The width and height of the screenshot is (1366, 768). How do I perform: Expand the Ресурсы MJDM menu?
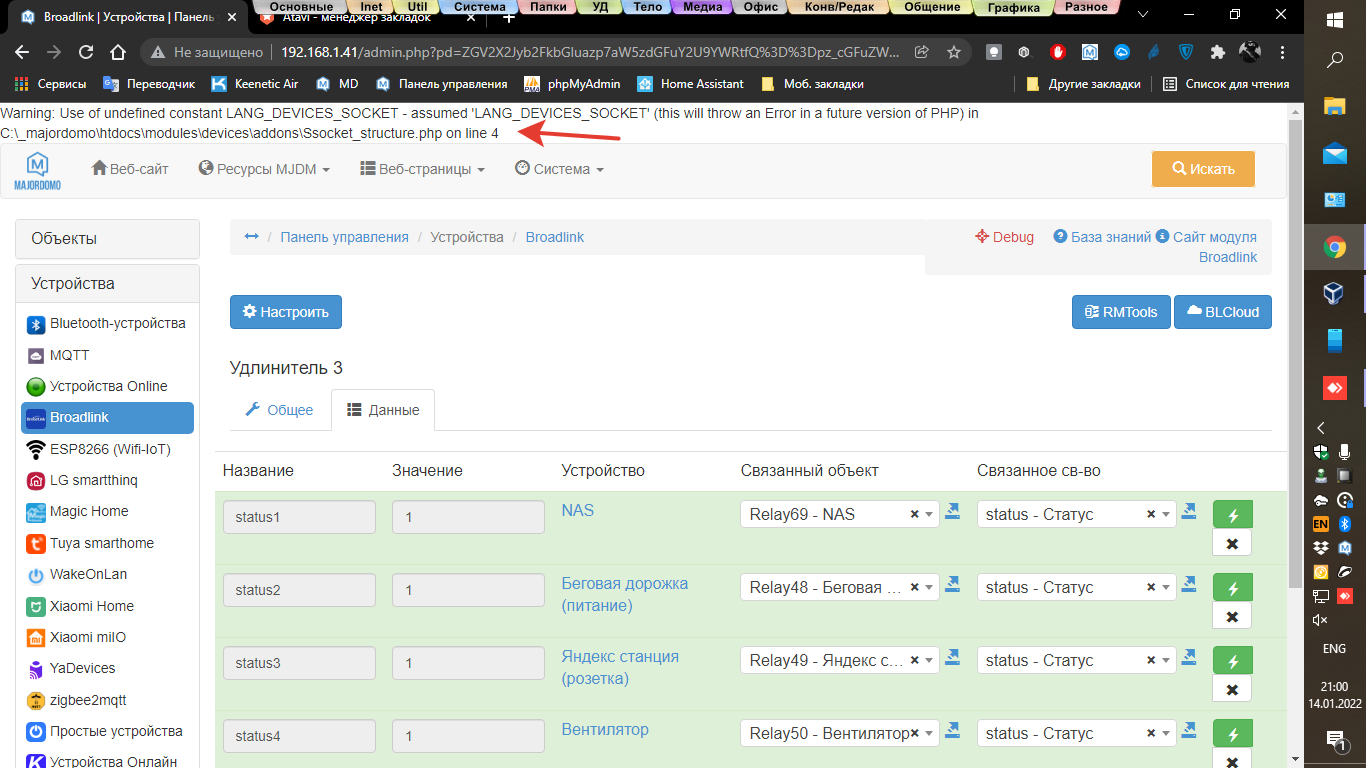[264, 169]
